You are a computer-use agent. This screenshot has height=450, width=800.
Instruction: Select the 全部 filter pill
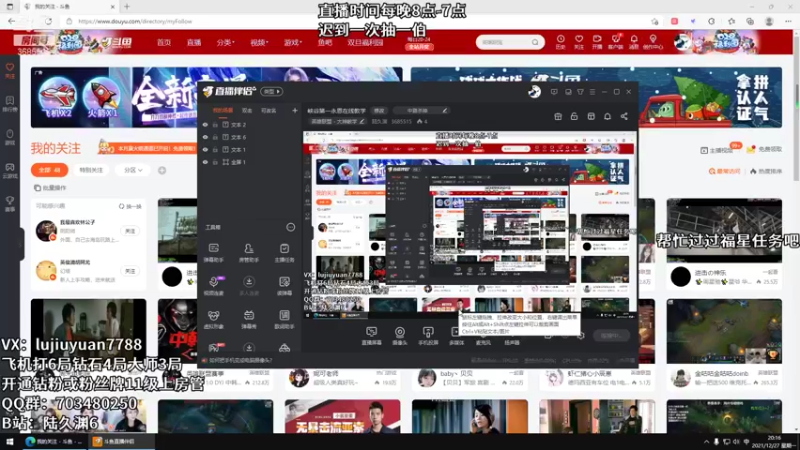pyautogui.click(x=49, y=170)
